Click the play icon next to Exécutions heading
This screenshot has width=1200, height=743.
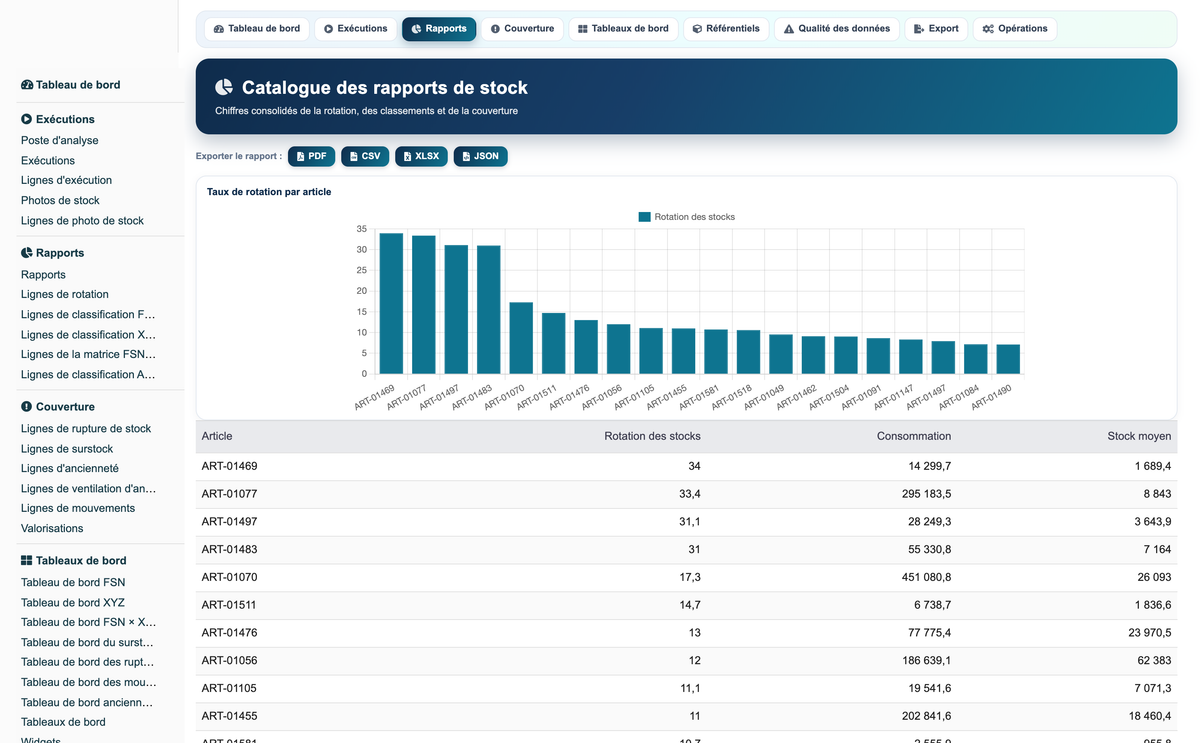(x=27, y=119)
